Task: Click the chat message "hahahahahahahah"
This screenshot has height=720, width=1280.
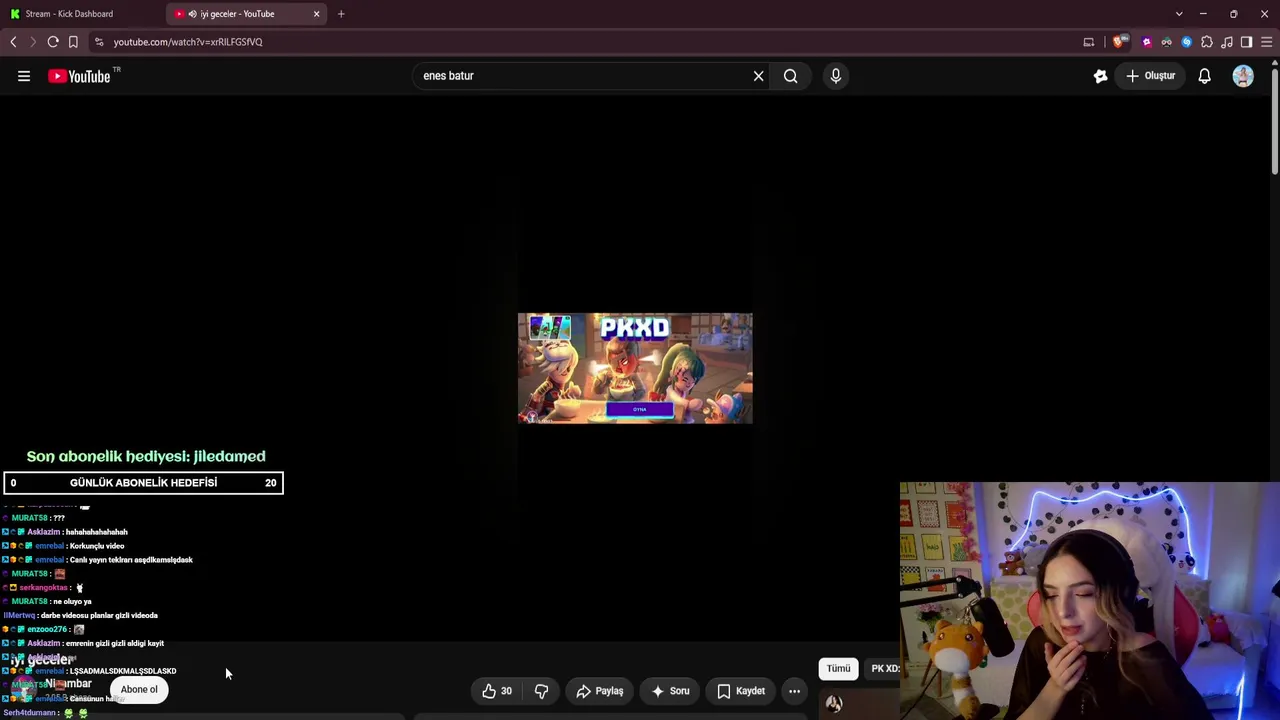Action: (x=96, y=532)
